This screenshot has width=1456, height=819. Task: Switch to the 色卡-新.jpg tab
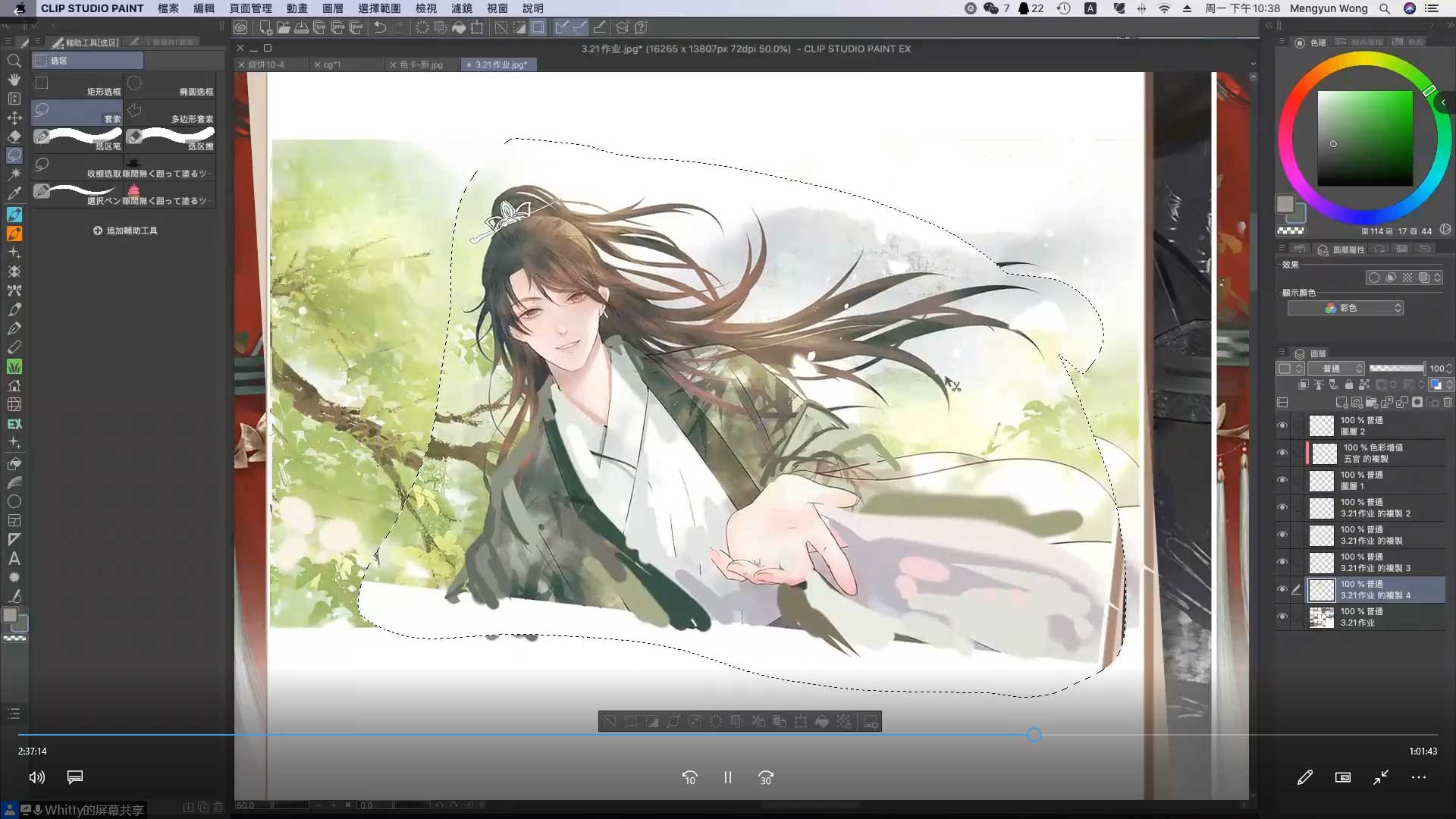point(421,65)
